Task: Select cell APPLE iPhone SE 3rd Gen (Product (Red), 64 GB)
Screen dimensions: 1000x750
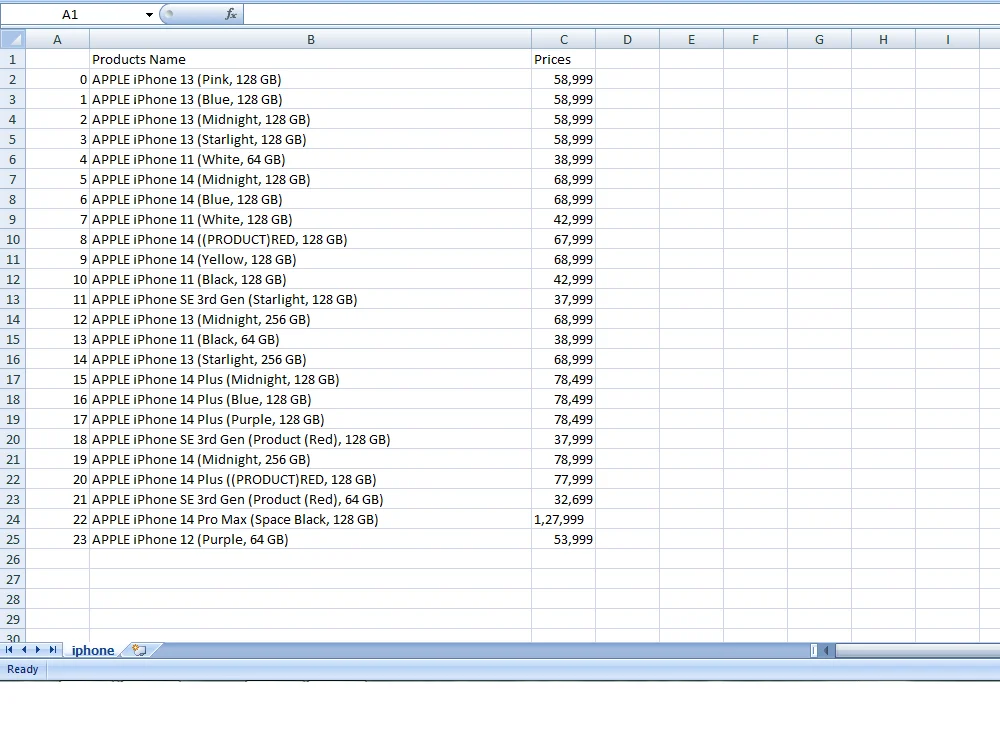Action: pos(311,499)
